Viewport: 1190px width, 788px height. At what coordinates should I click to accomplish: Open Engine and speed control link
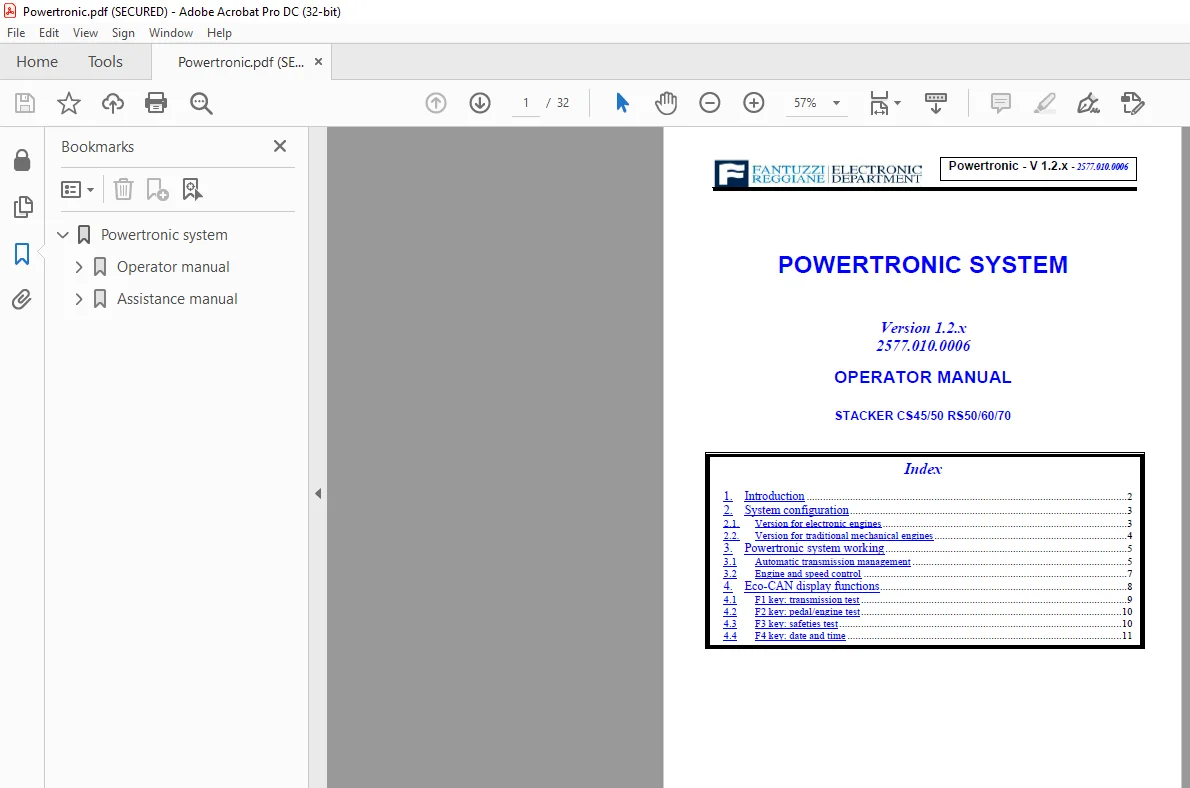coord(808,574)
